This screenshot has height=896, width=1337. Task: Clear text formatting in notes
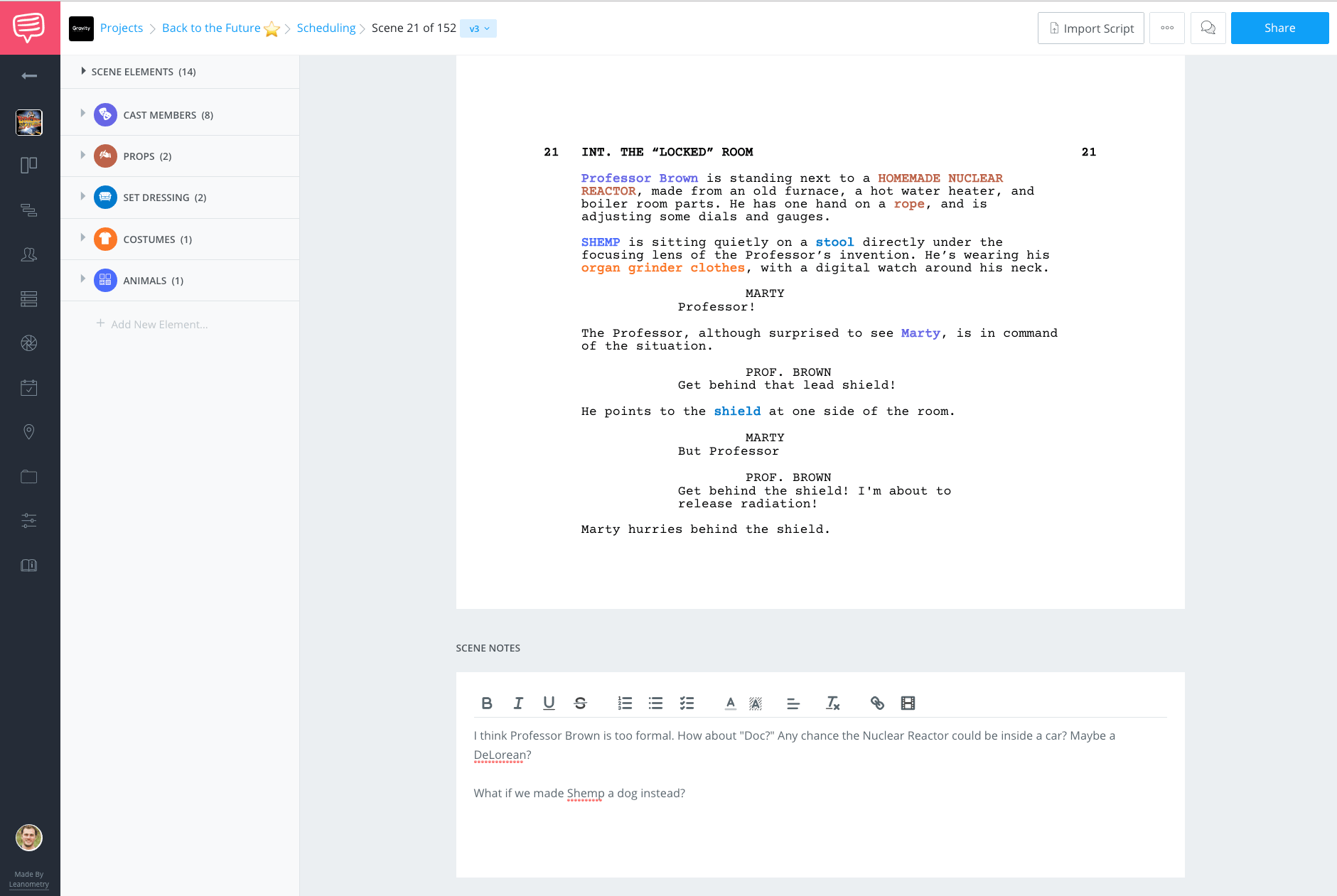833,703
